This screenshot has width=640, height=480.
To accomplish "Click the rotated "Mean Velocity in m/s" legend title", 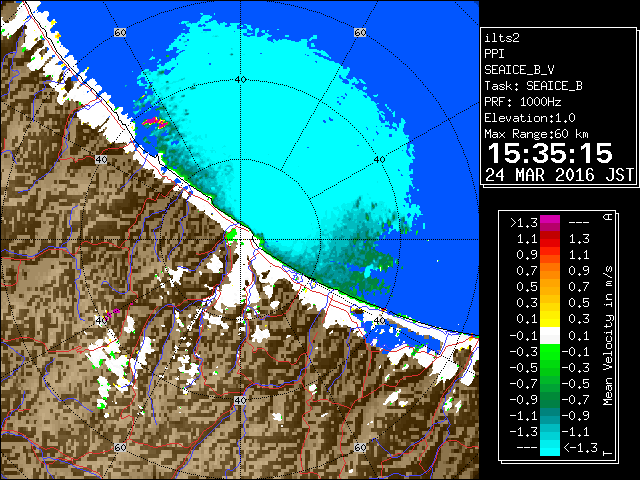I will (x=608, y=336).
